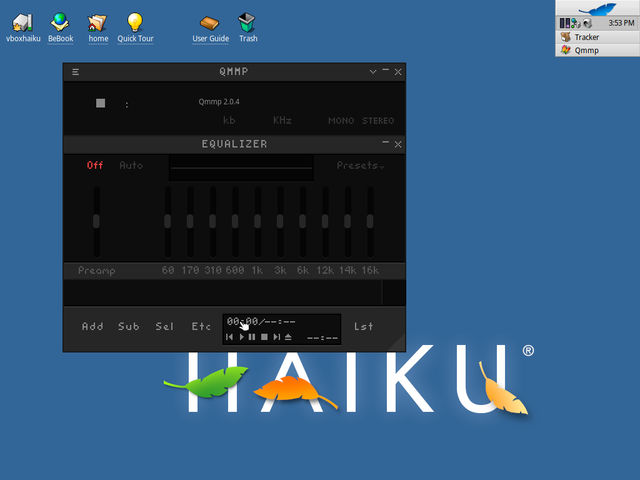Click the 60 Hz band slider
Viewport: 640px width, 480px height.
168,222
